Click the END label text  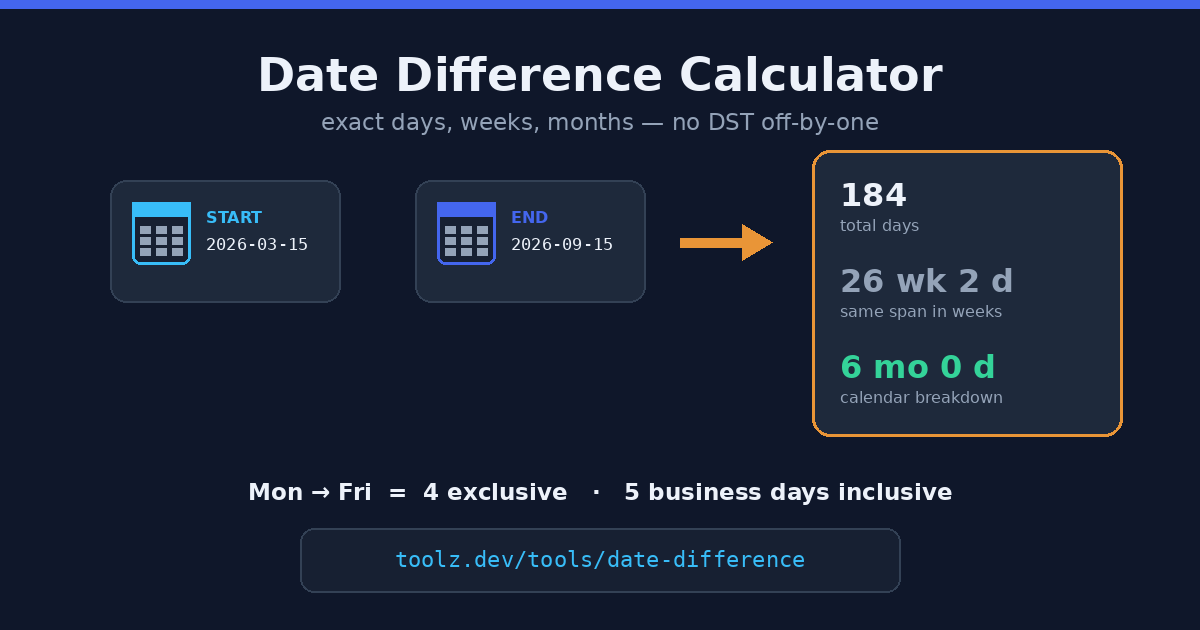pyautogui.click(x=529, y=218)
